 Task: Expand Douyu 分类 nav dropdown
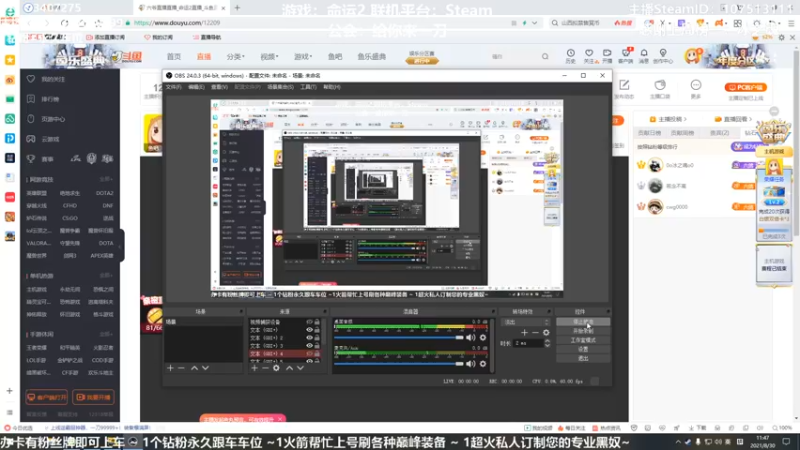(x=236, y=57)
